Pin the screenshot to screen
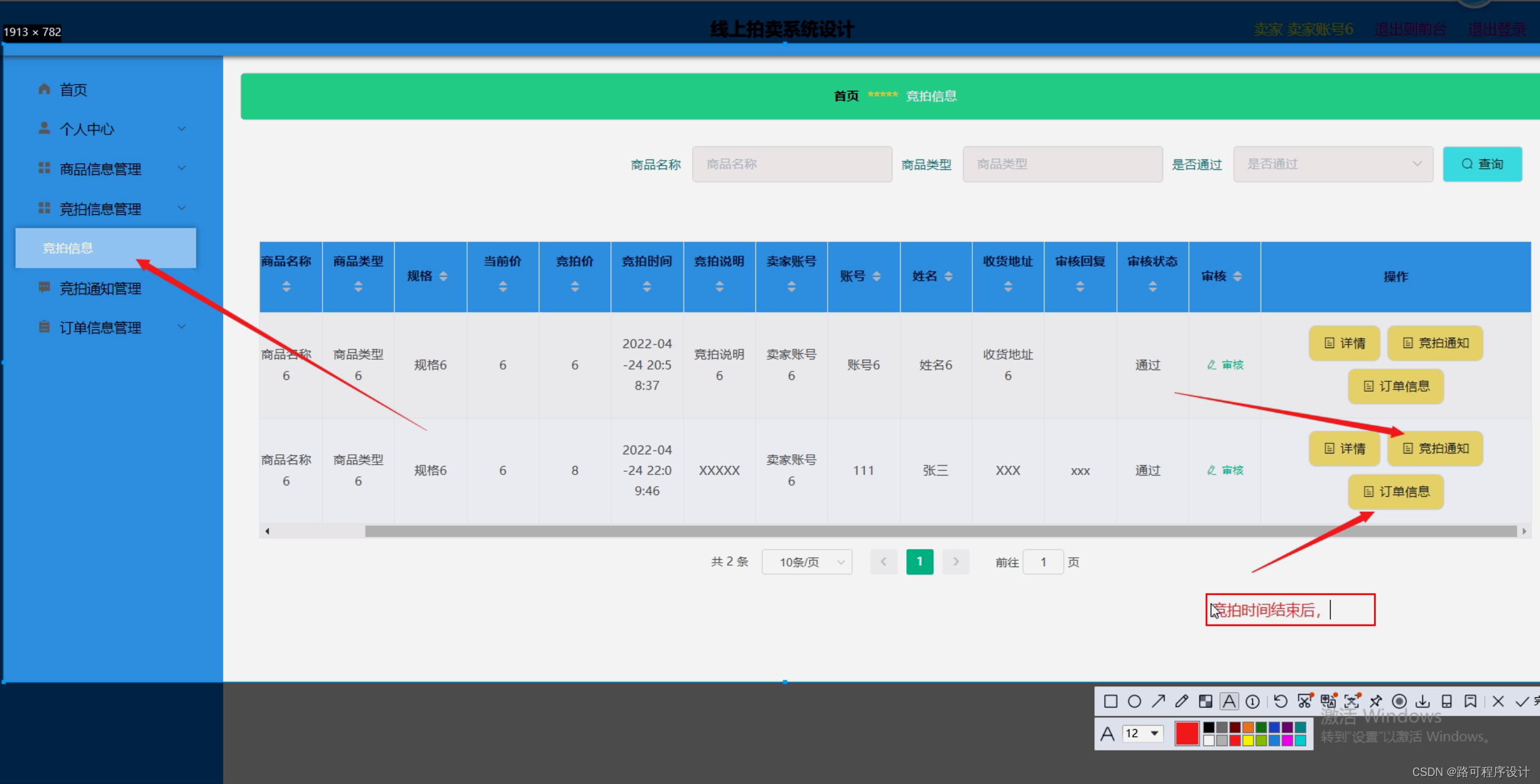 click(x=1376, y=701)
